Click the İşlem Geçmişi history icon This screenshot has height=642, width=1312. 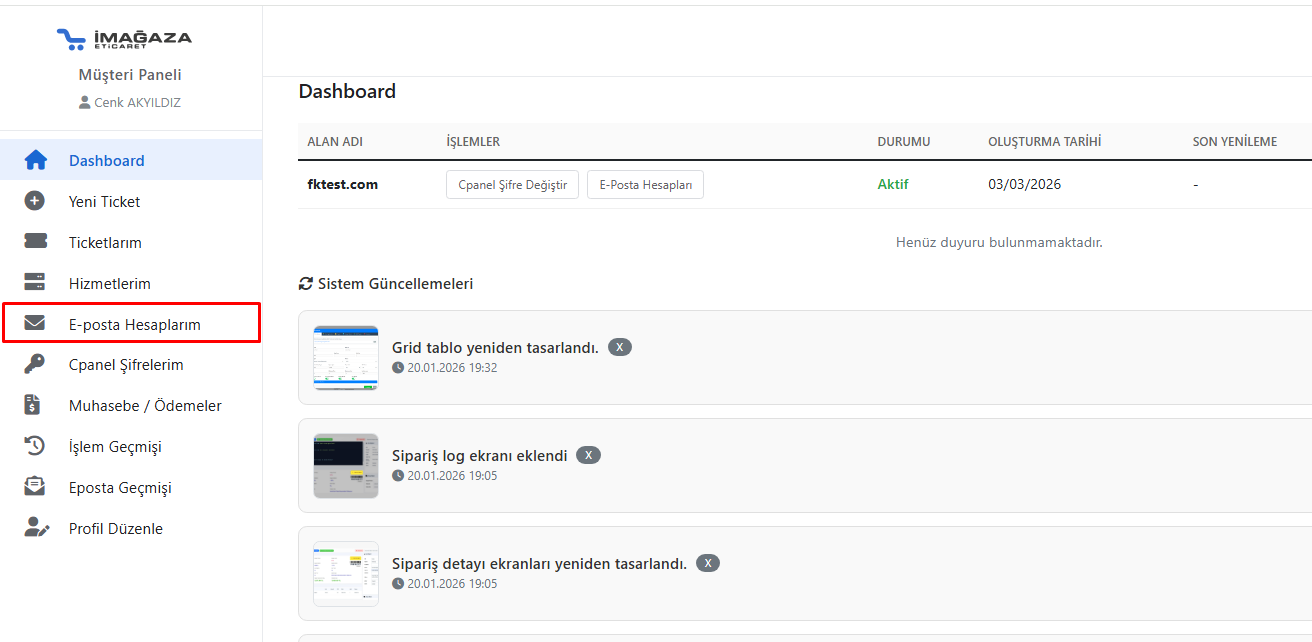[35, 447]
